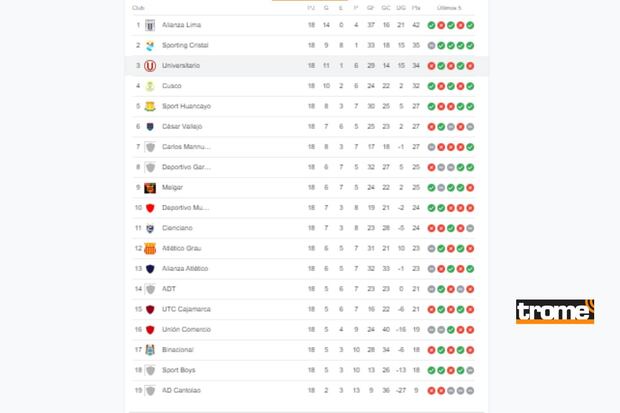Click the Club column header
This screenshot has height=413, width=620.
138,8
